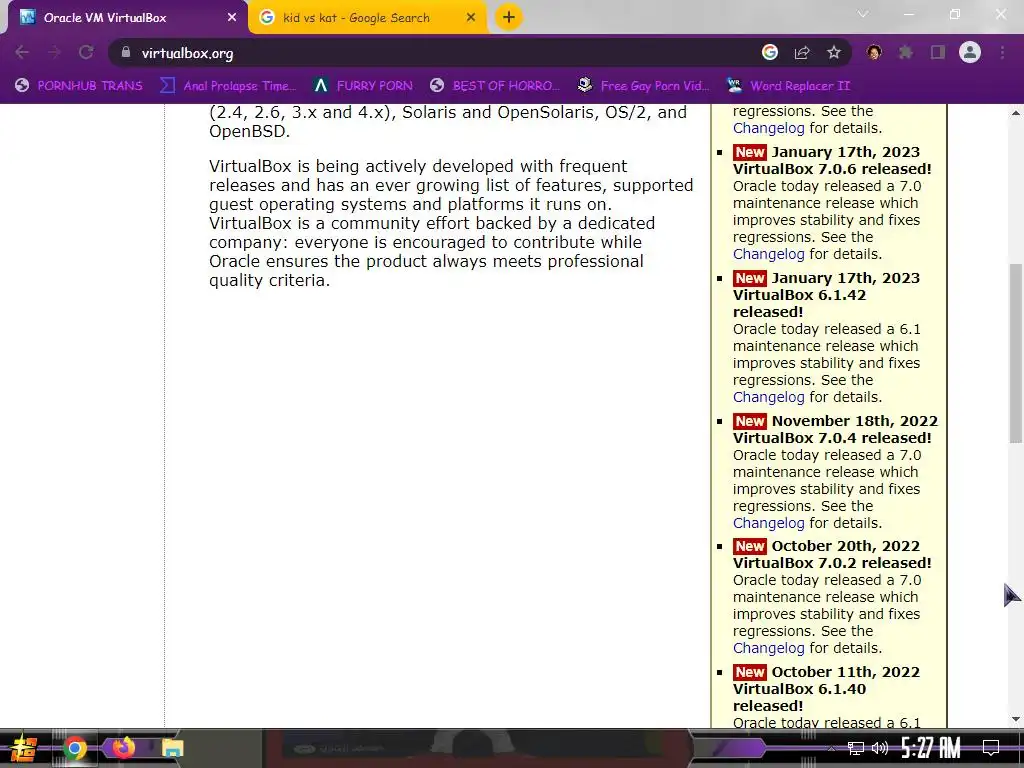Open the Changelog link for VirtualBox 7.0.4
Viewport: 1024px width, 768px height.
[x=769, y=523]
